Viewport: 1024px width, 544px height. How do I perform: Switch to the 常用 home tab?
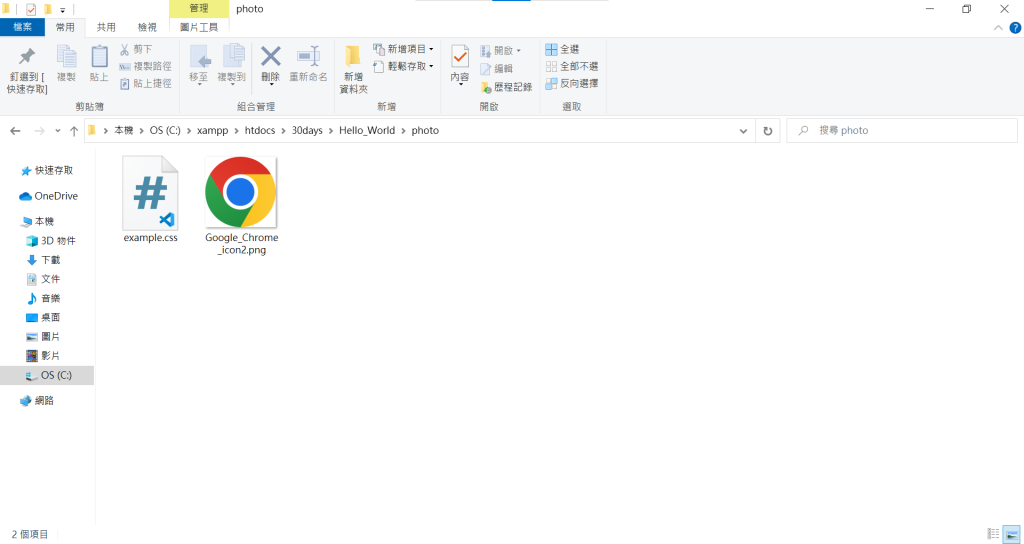pyautogui.click(x=65, y=27)
